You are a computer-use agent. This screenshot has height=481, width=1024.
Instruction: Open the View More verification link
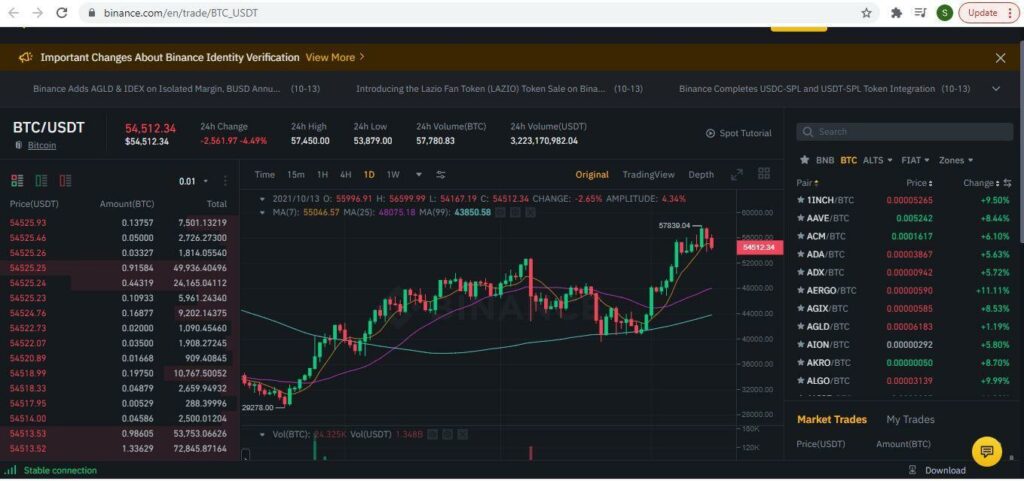coord(334,57)
